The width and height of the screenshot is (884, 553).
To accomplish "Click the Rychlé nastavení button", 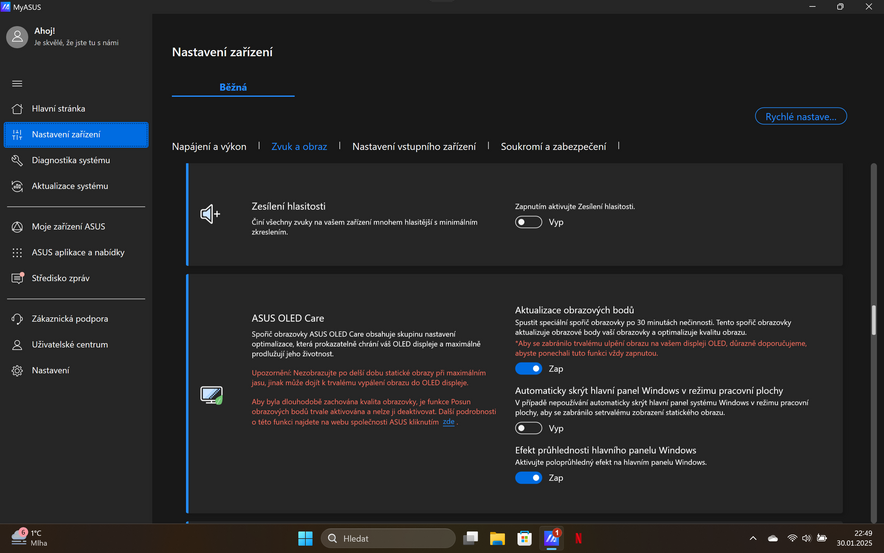I will 800,117.
